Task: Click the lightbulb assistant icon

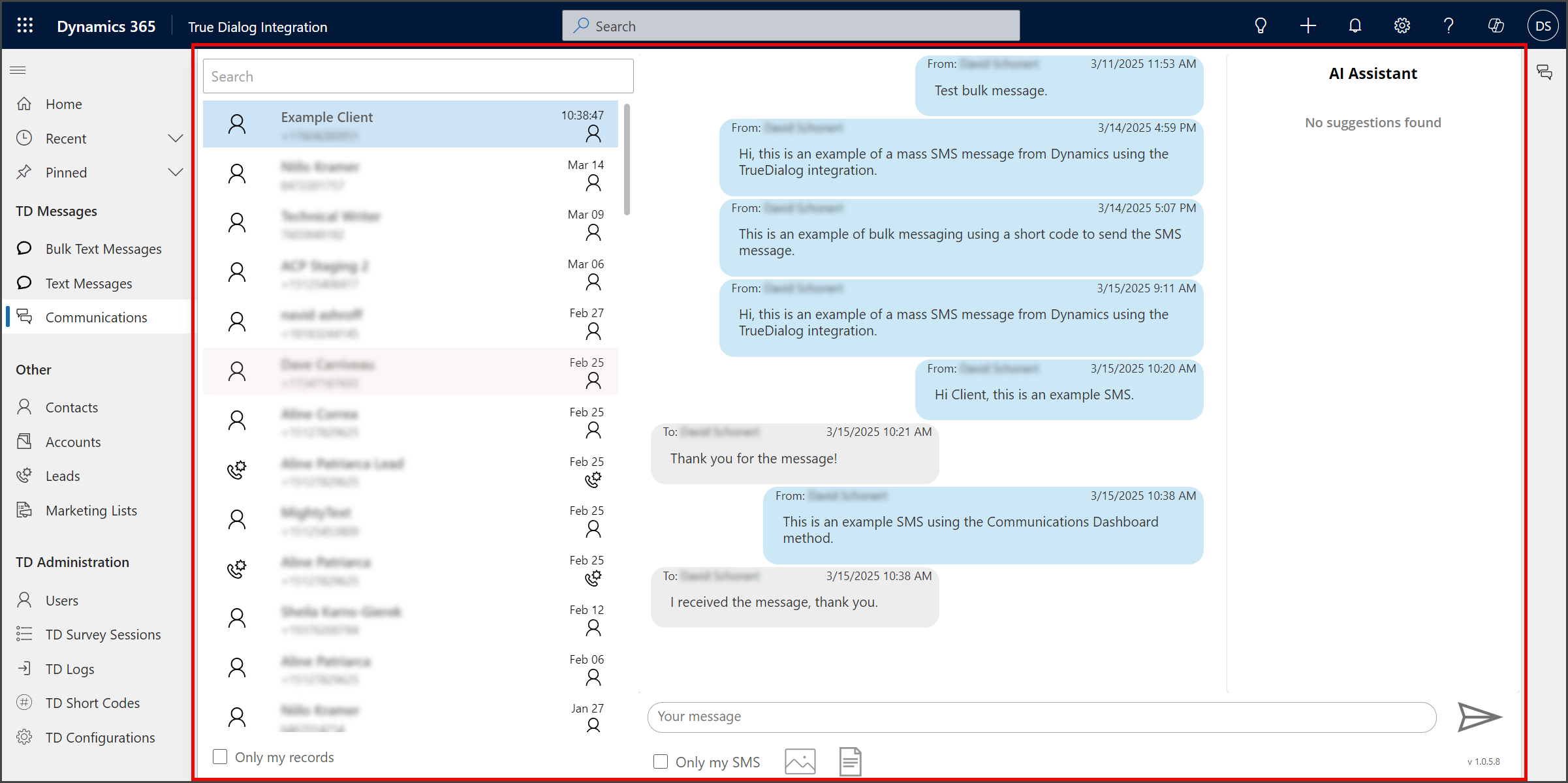Action: (1261, 26)
